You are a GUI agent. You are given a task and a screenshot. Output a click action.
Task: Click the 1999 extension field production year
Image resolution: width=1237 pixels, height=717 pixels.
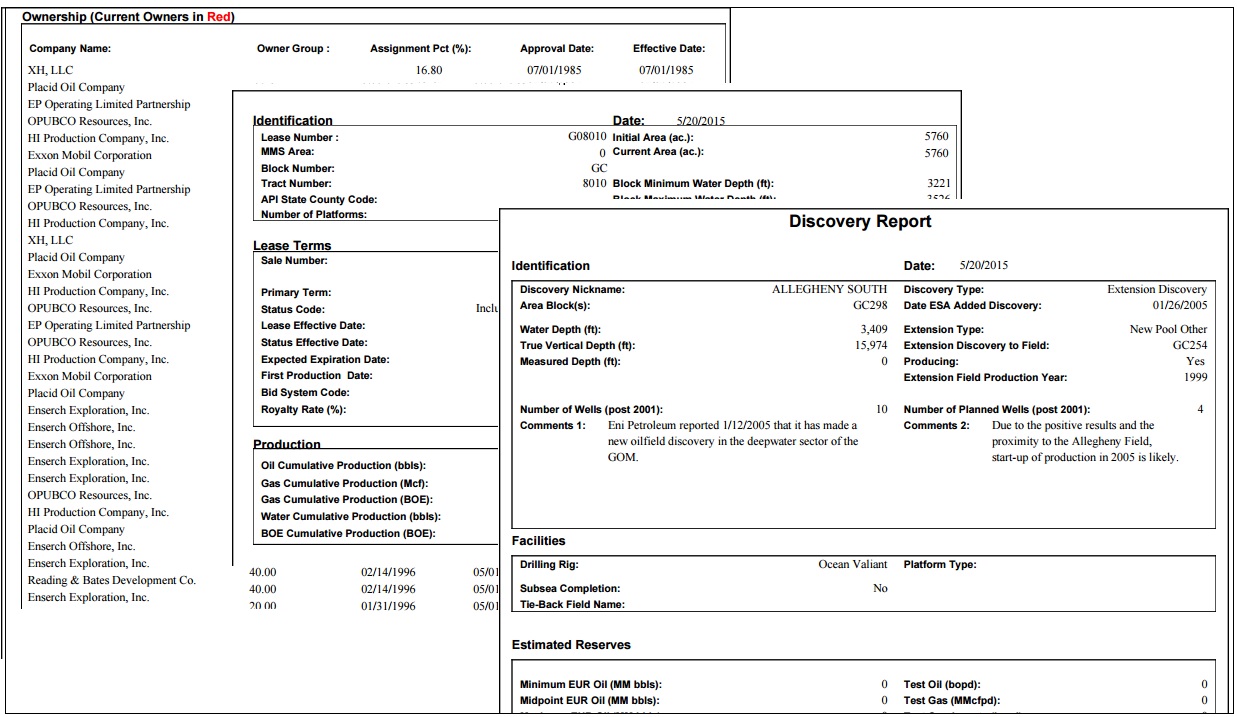tap(1195, 378)
